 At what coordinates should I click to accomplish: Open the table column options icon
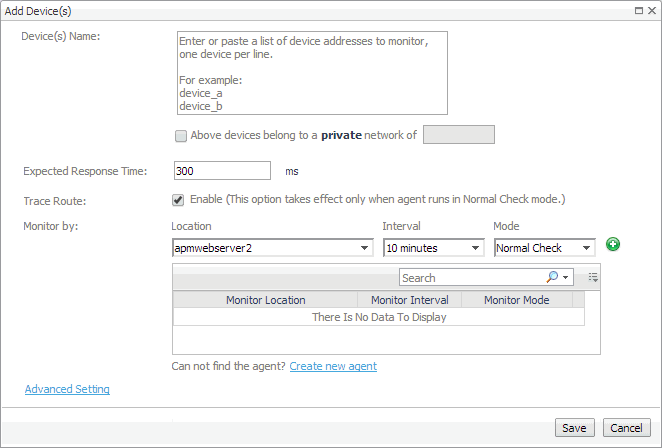click(x=593, y=277)
